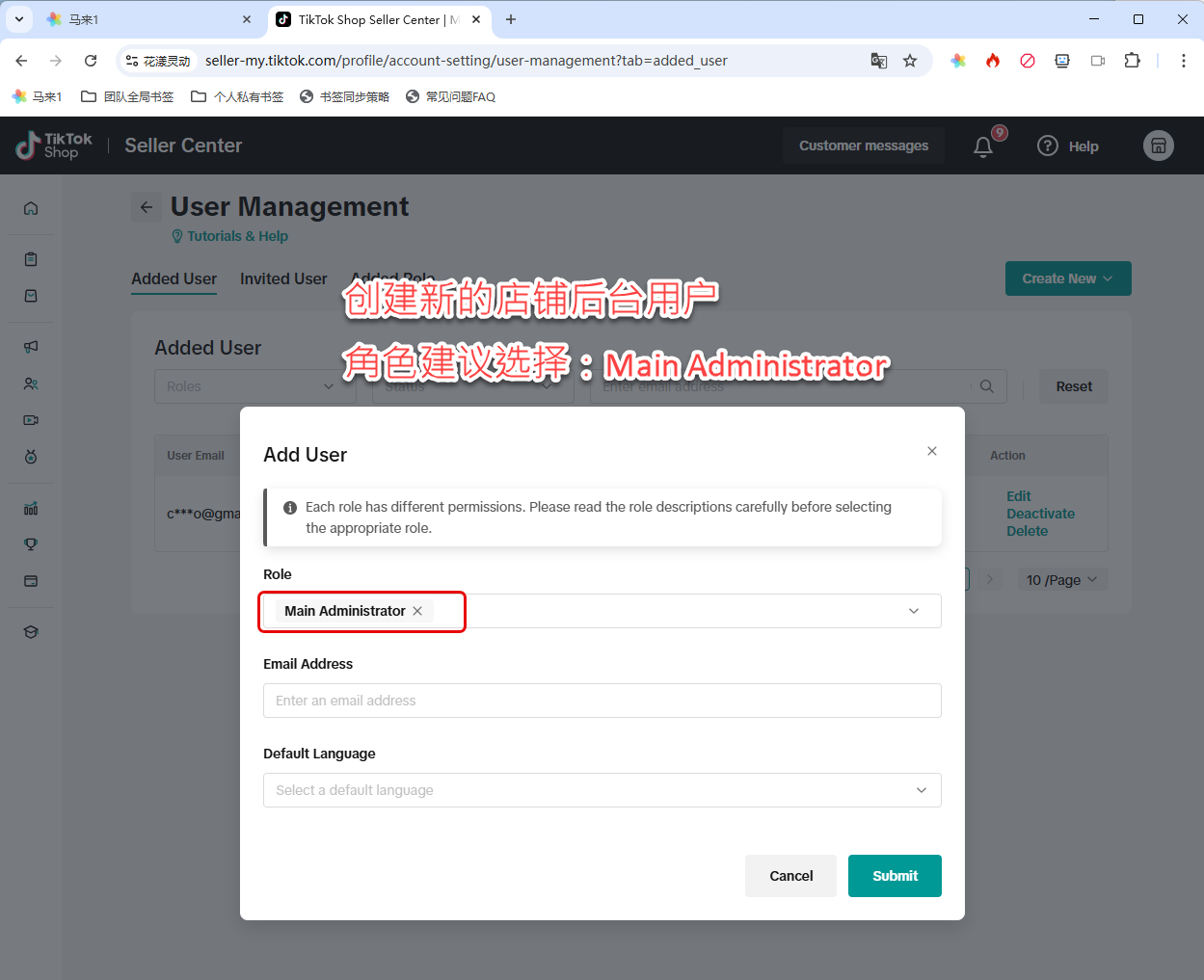This screenshot has width=1204, height=980.
Task: Click the Email Address input field
Action: (x=602, y=701)
